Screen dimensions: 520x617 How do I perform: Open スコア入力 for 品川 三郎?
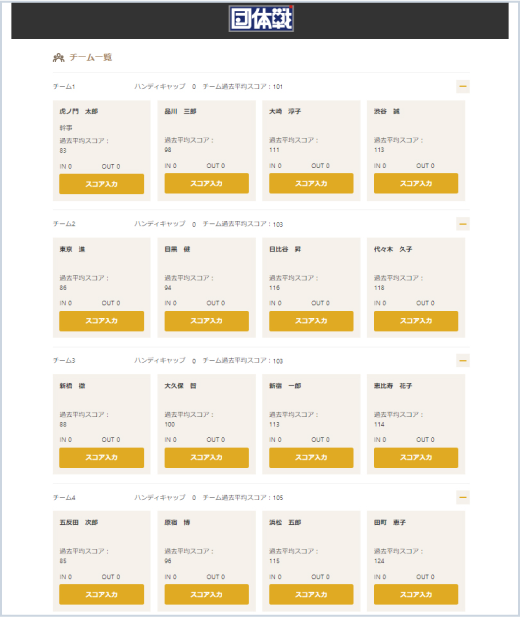pyautogui.click(x=207, y=183)
